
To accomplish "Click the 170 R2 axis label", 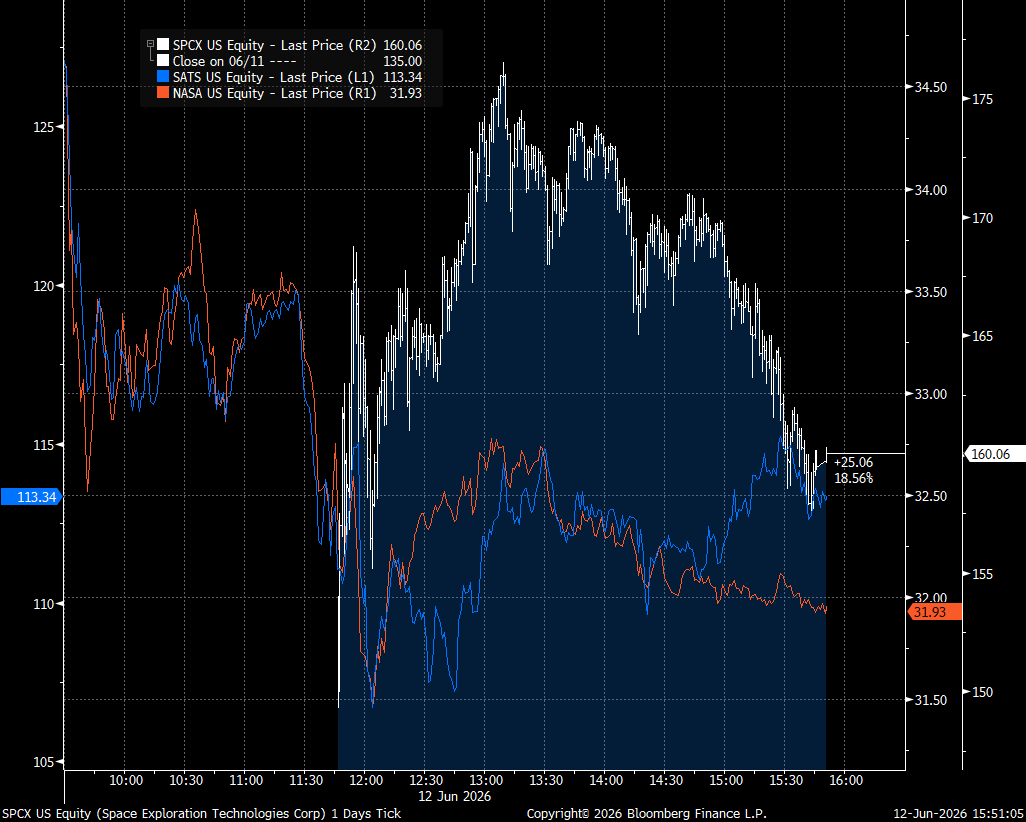I will point(982,218).
